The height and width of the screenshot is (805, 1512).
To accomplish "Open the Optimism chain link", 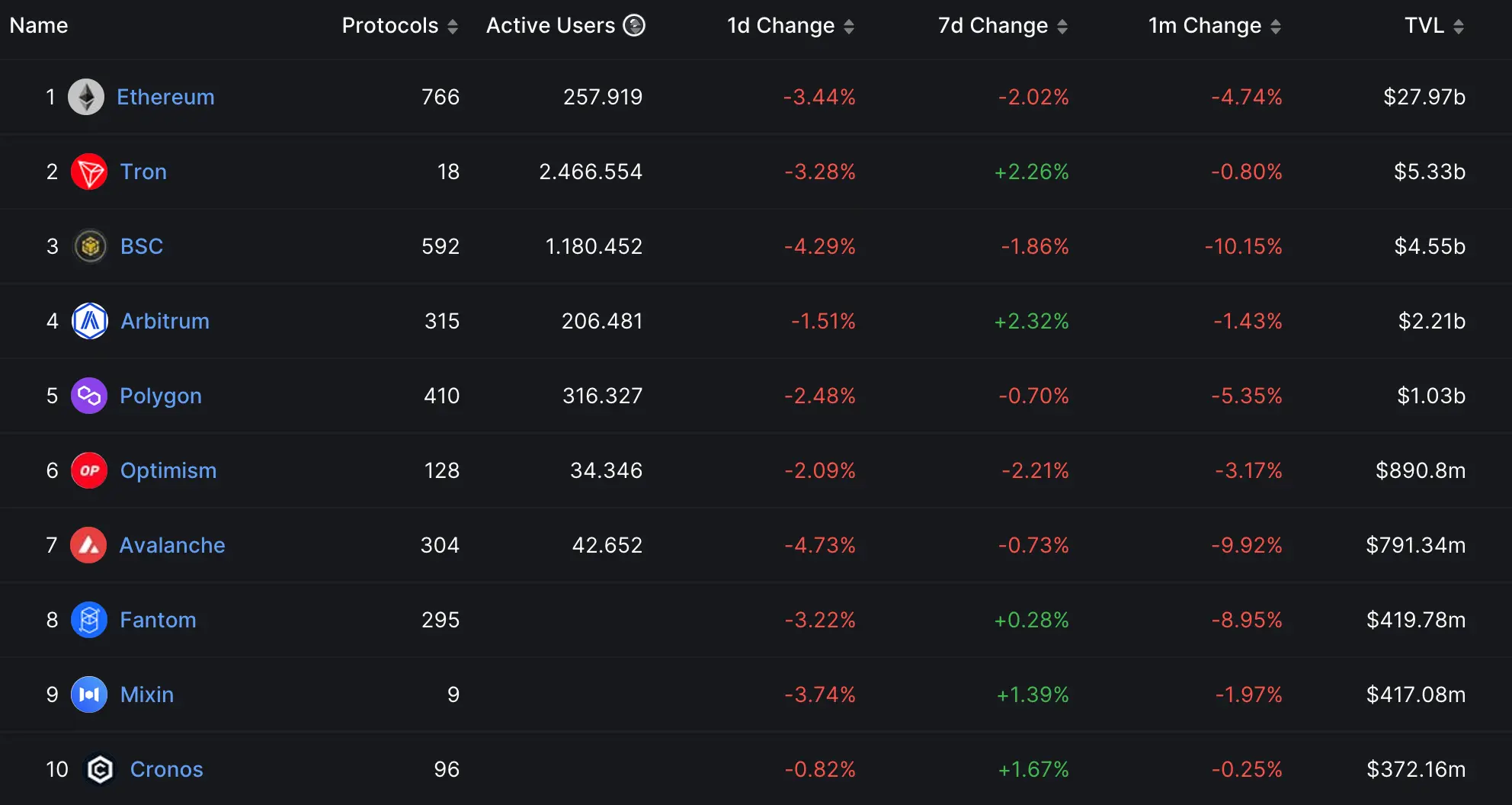I will 168,471.
